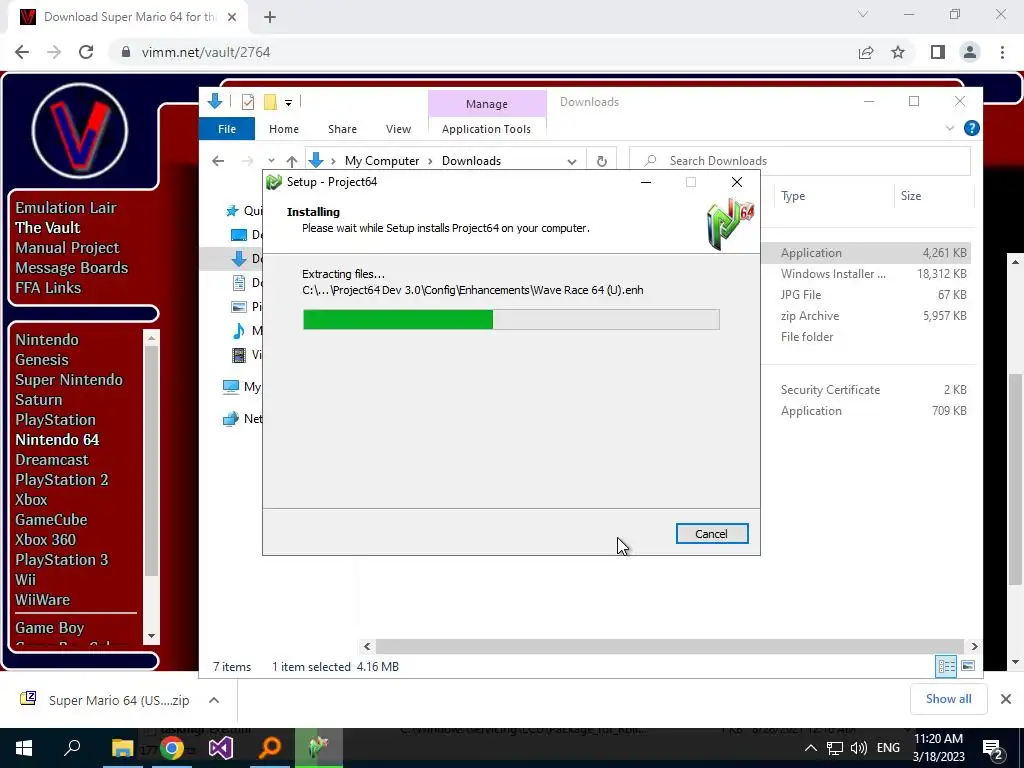Open Message Boards link
The height and width of the screenshot is (768, 1024).
[x=71, y=268]
